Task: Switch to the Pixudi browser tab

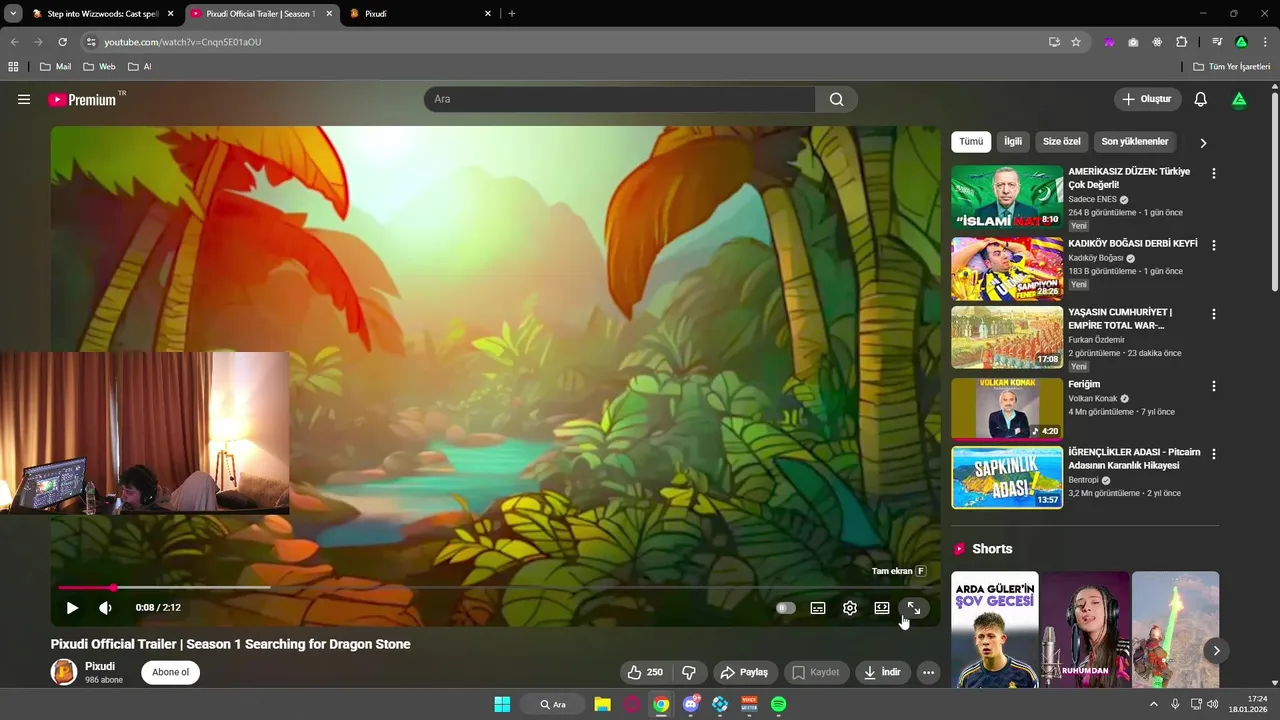Action: click(x=419, y=14)
